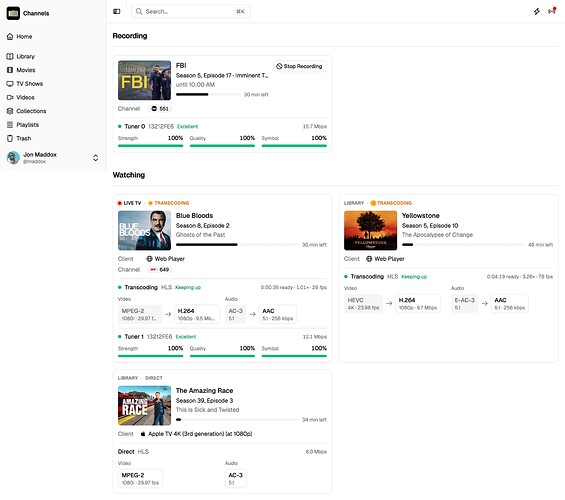Open Yellowstone thumbnail

tap(370, 231)
